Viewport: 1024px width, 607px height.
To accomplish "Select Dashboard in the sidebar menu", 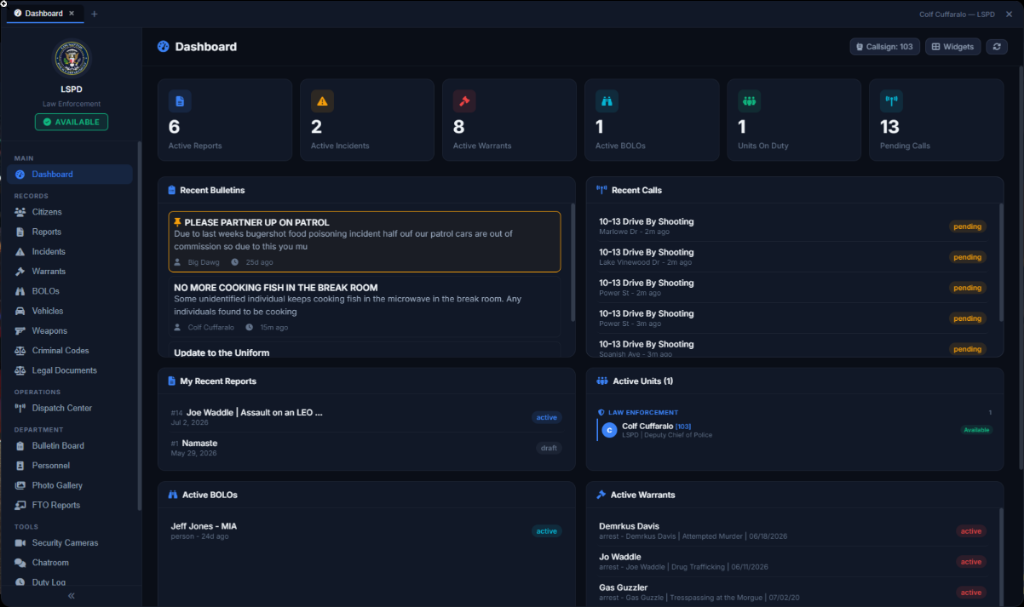I will click(x=70, y=174).
